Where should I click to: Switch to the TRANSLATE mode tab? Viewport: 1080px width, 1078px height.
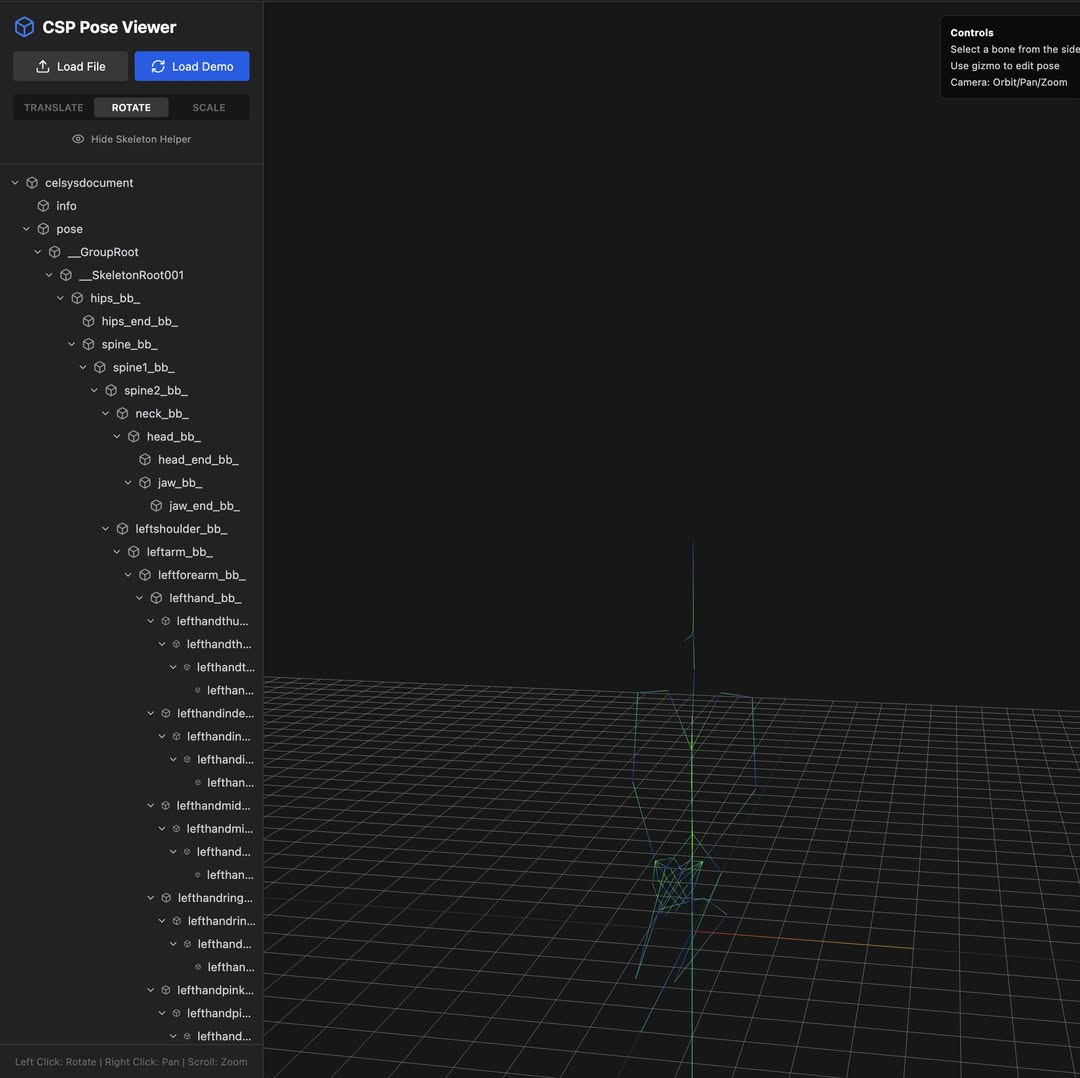coord(53,107)
